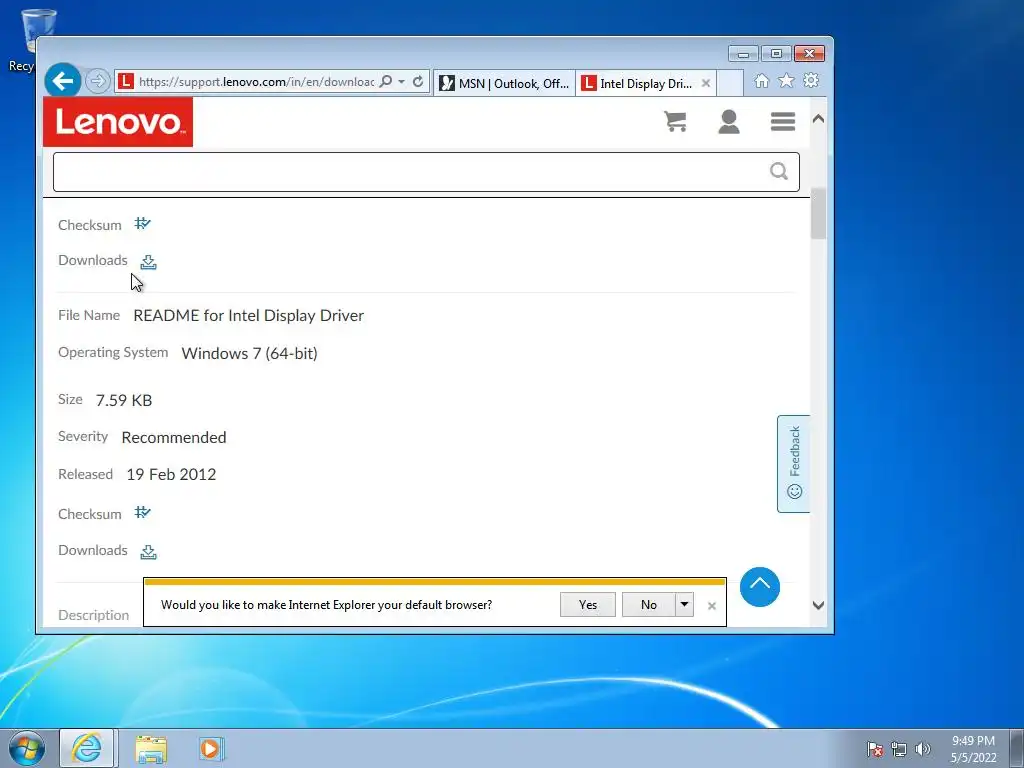1024x768 pixels.
Task: Click the vertical scrollbar thumb
Action: point(818,214)
